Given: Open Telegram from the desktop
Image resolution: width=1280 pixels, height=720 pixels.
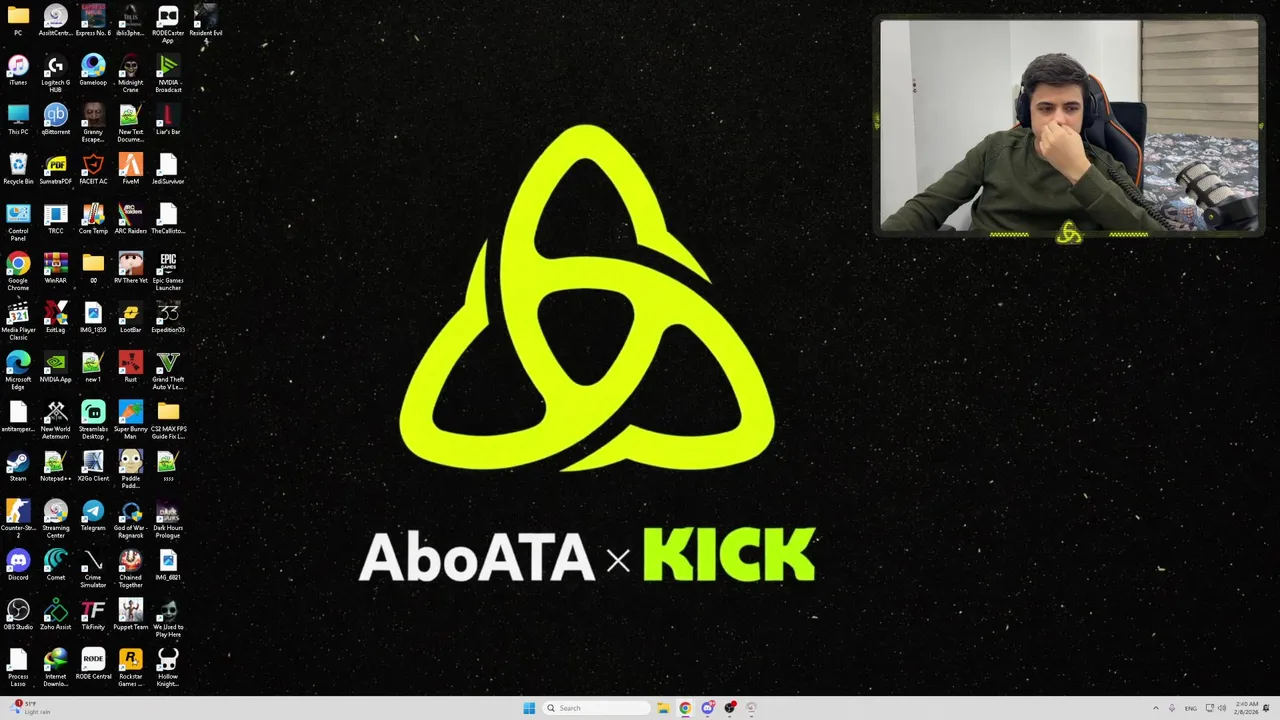Looking at the screenshot, I should coord(93,516).
